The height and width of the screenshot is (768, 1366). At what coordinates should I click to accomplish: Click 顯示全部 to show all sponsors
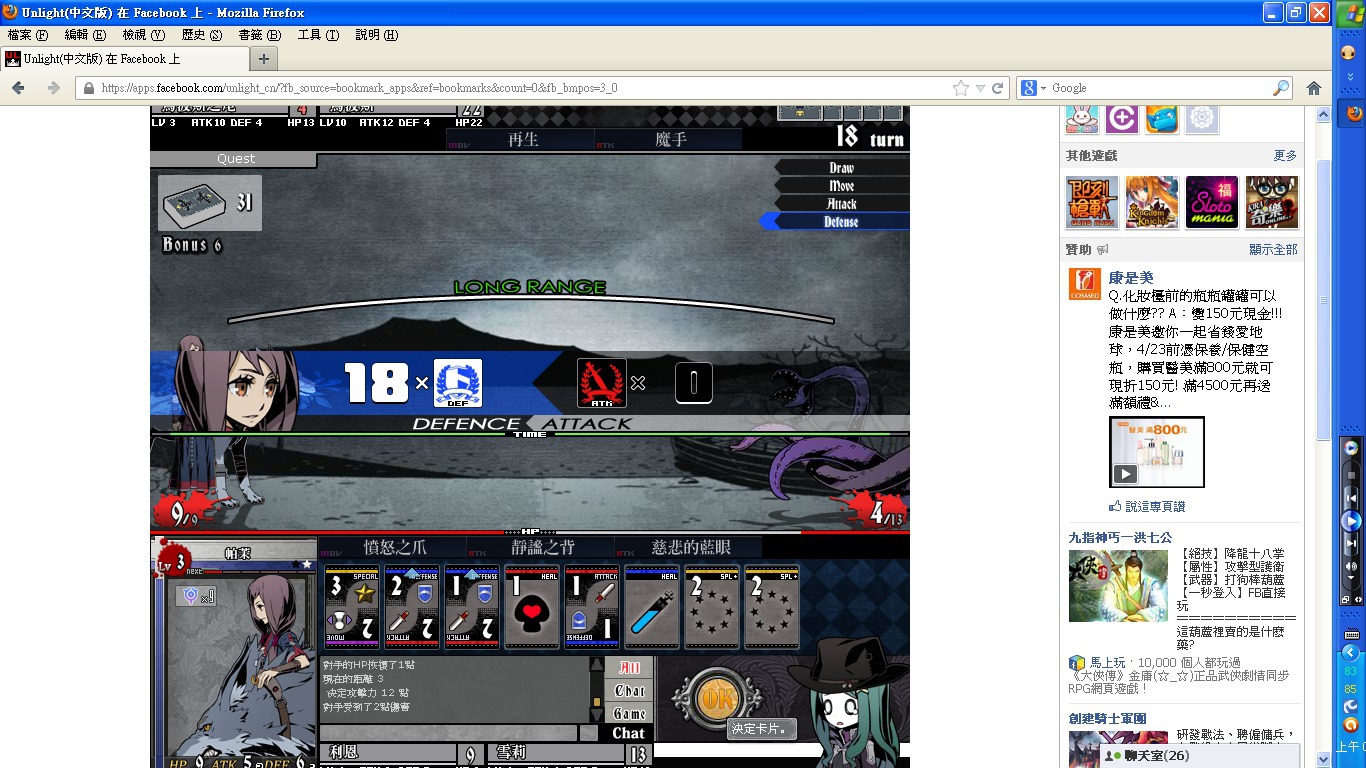coord(1273,249)
